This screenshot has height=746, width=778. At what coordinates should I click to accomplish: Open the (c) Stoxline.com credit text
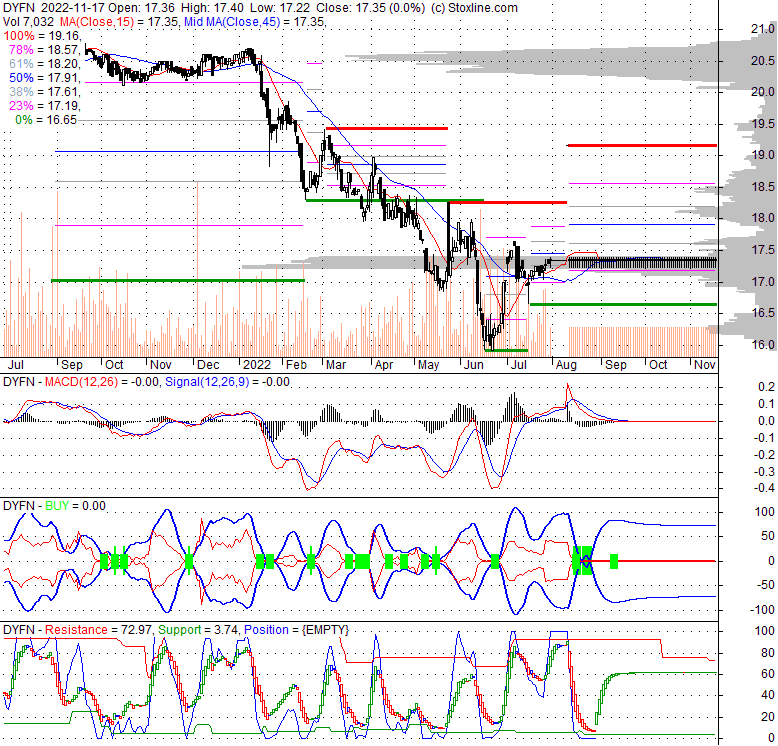point(474,8)
